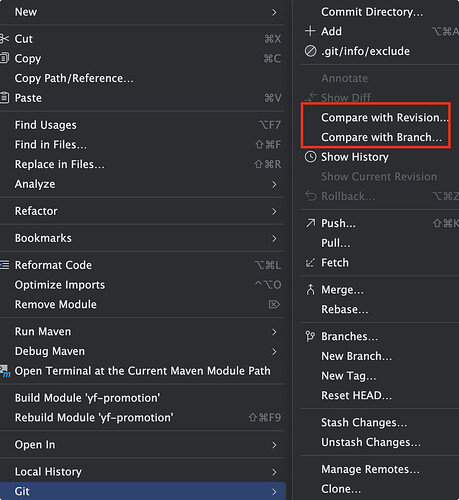459x500 pixels.
Task: Click the Reformat Code lines icon
Action: click(x=4, y=265)
